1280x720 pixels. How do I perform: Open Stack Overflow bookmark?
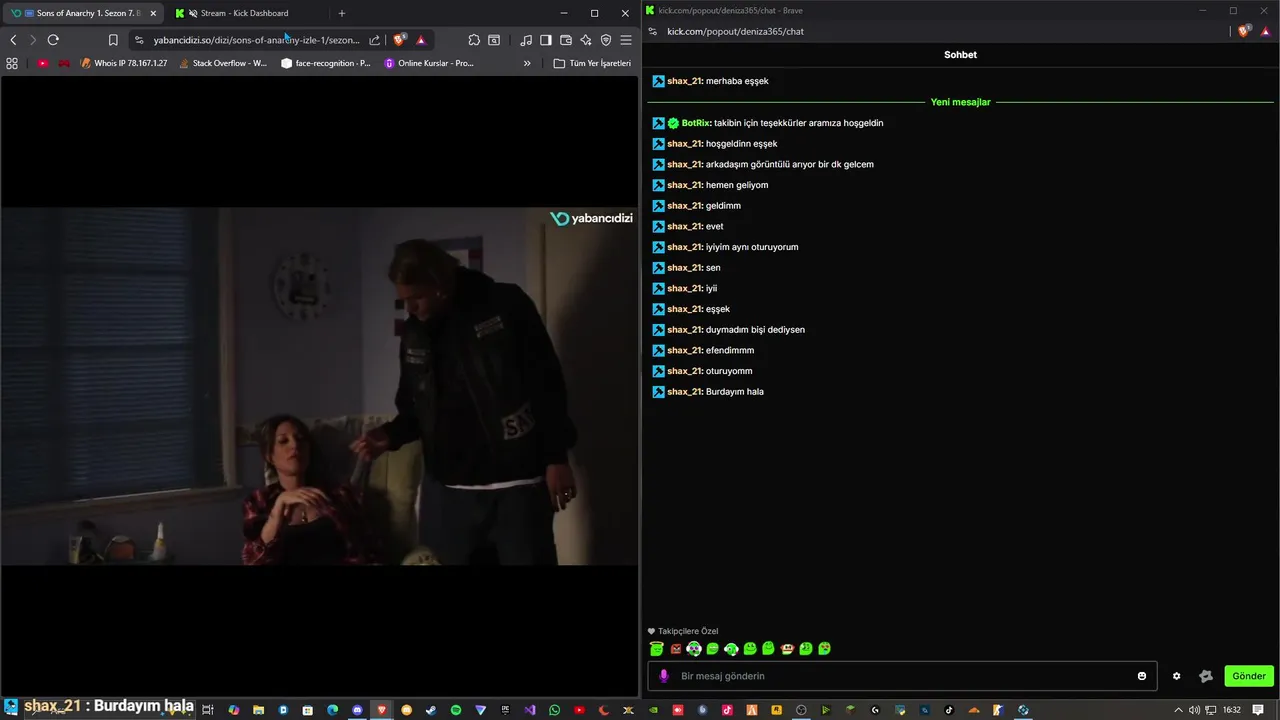click(x=222, y=63)
